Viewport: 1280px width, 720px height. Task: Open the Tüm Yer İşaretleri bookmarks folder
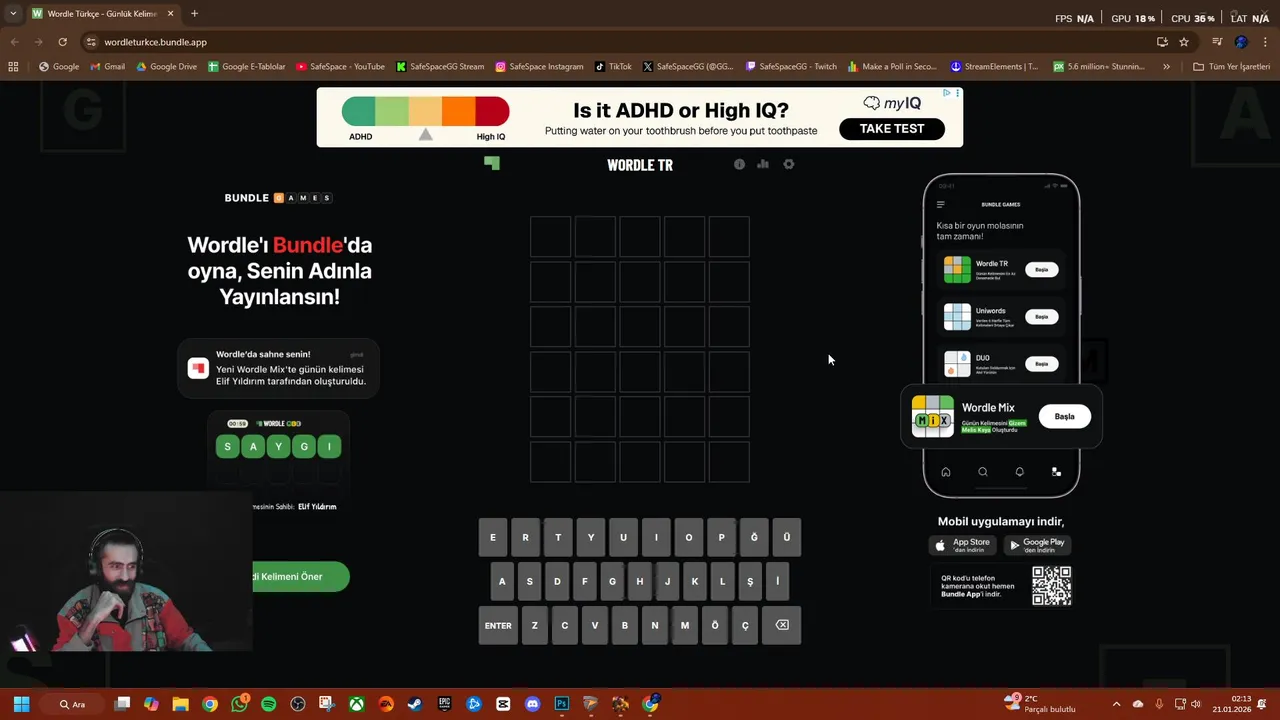point(1231,66)
